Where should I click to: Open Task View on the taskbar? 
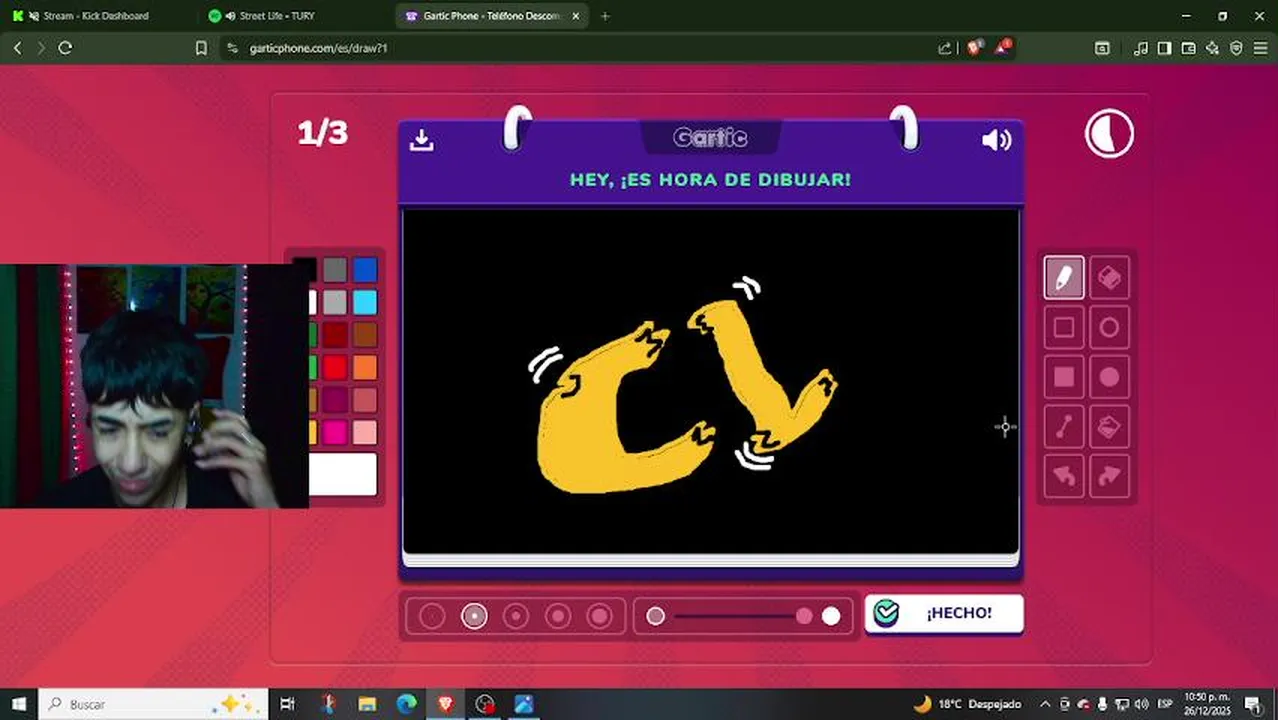(288, 704)
